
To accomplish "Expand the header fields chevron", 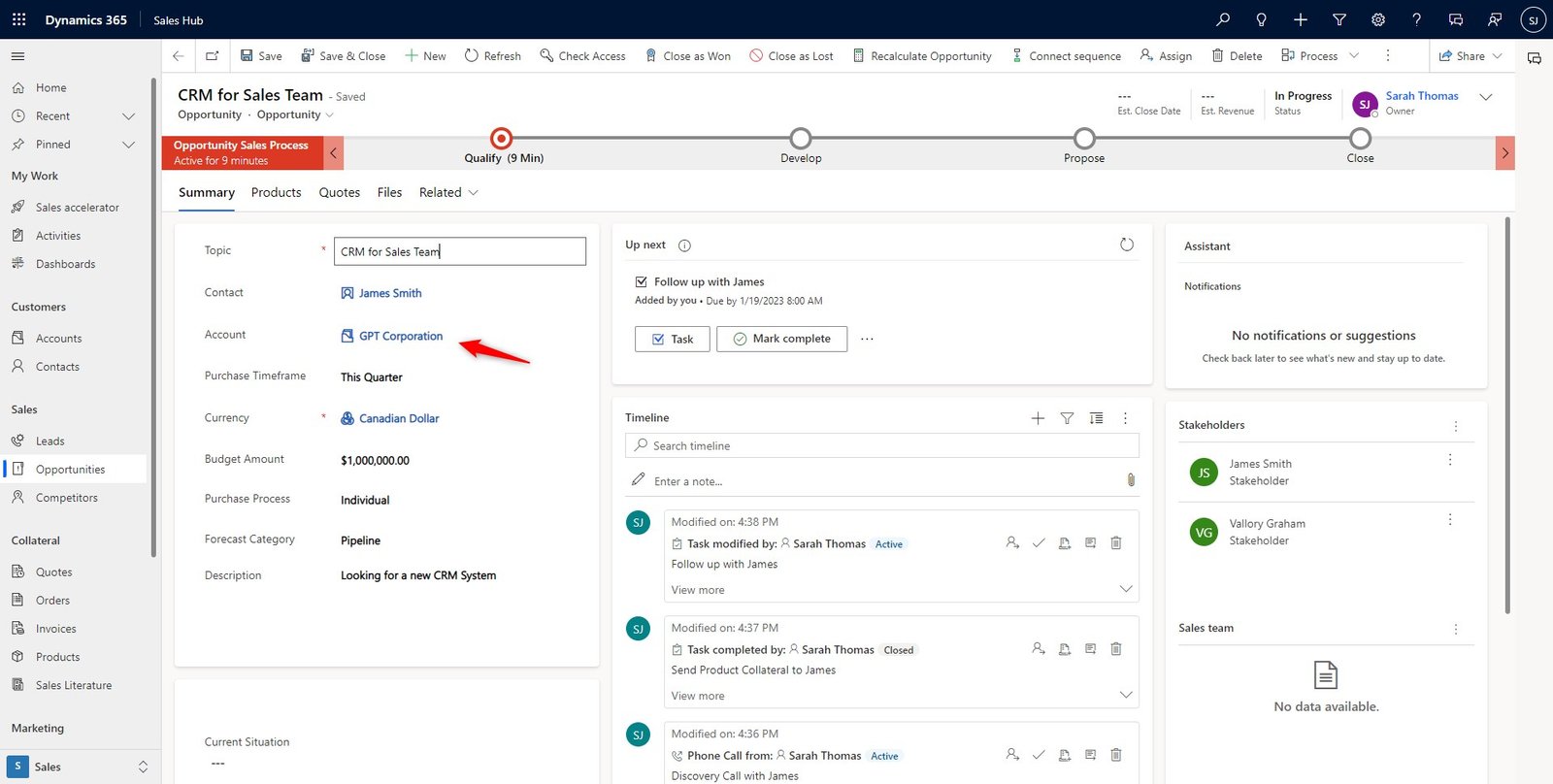I will click(1485, 97).
